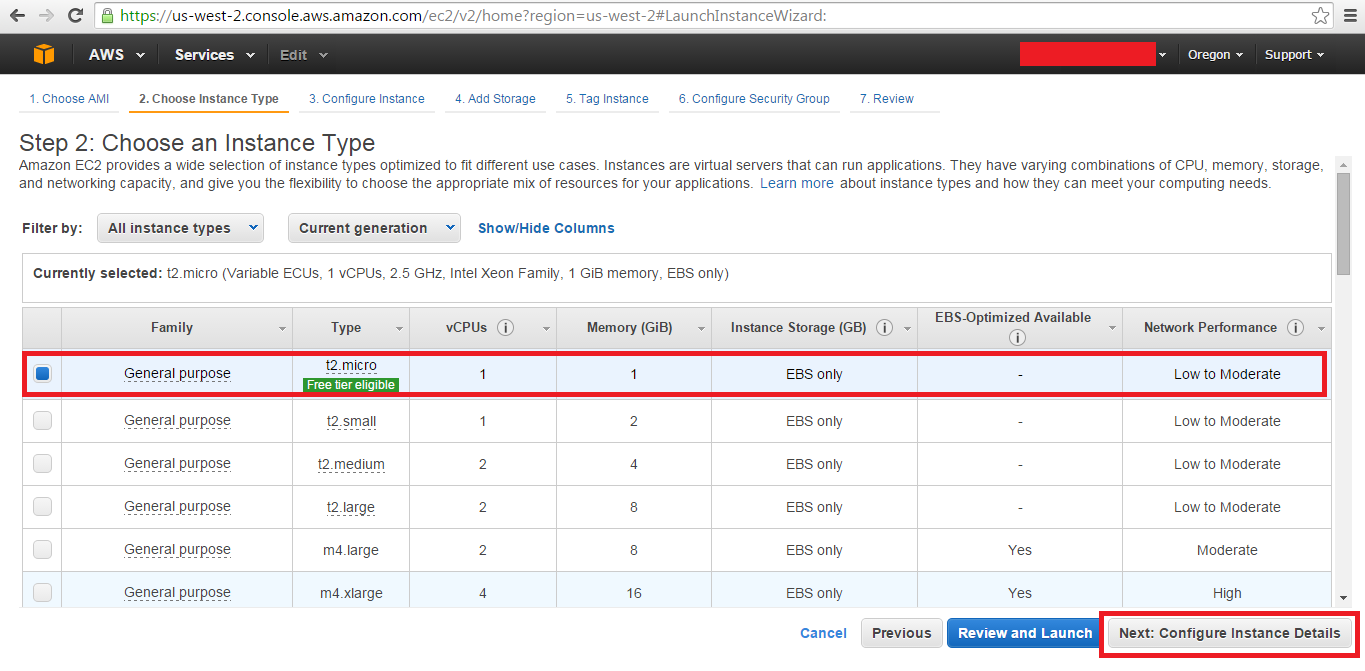Screen dimensions: 1365x671
Task: Go back with browser back arrow
Action: (18, 16)
